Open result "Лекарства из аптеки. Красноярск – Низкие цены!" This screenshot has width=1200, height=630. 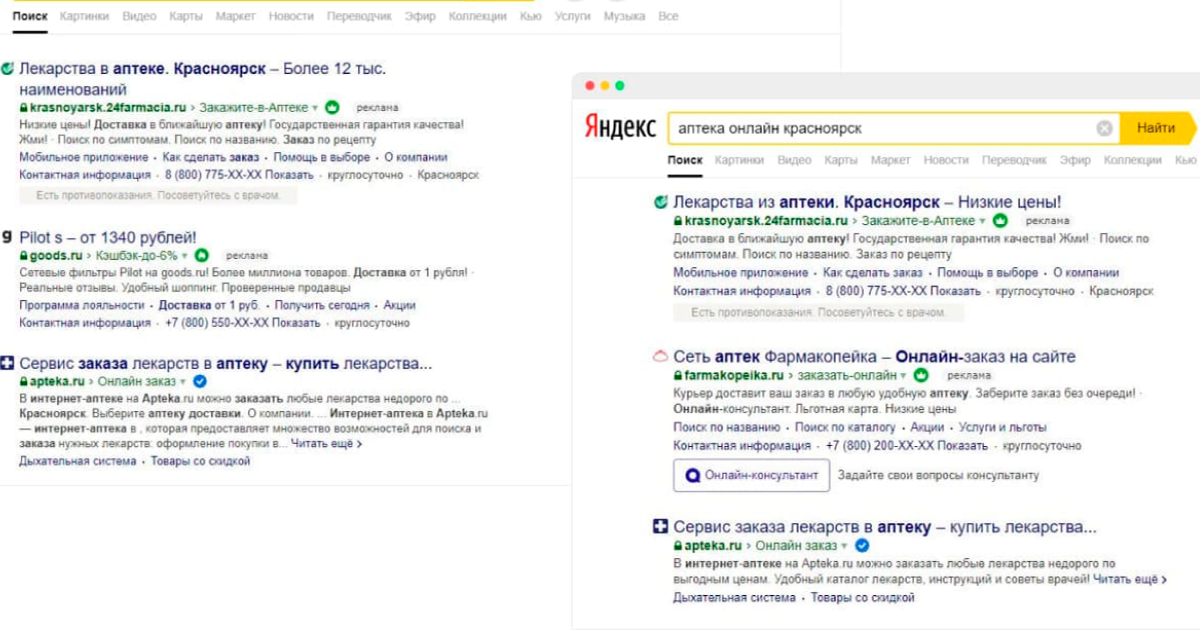pos(867,202)
